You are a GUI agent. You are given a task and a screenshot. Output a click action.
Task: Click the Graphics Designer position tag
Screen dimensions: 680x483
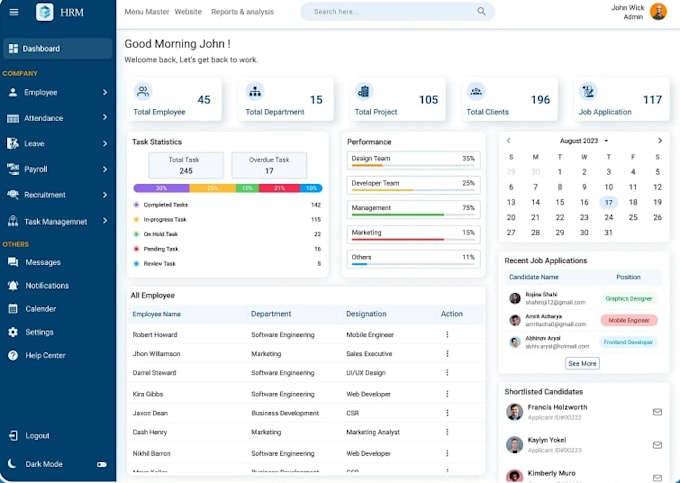coord(629,299)
